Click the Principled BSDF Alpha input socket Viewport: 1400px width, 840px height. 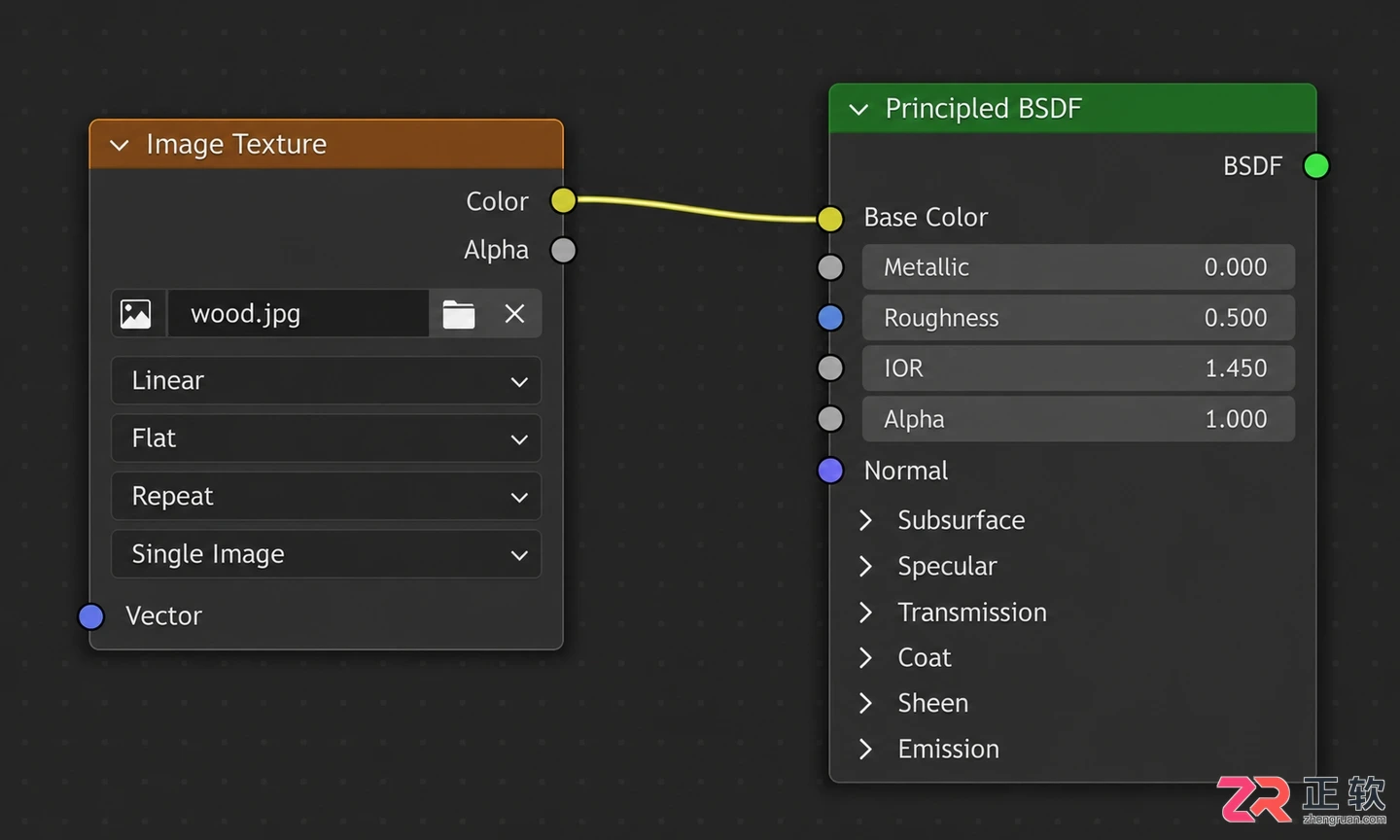pyautogui.click(x=830, y=419)
